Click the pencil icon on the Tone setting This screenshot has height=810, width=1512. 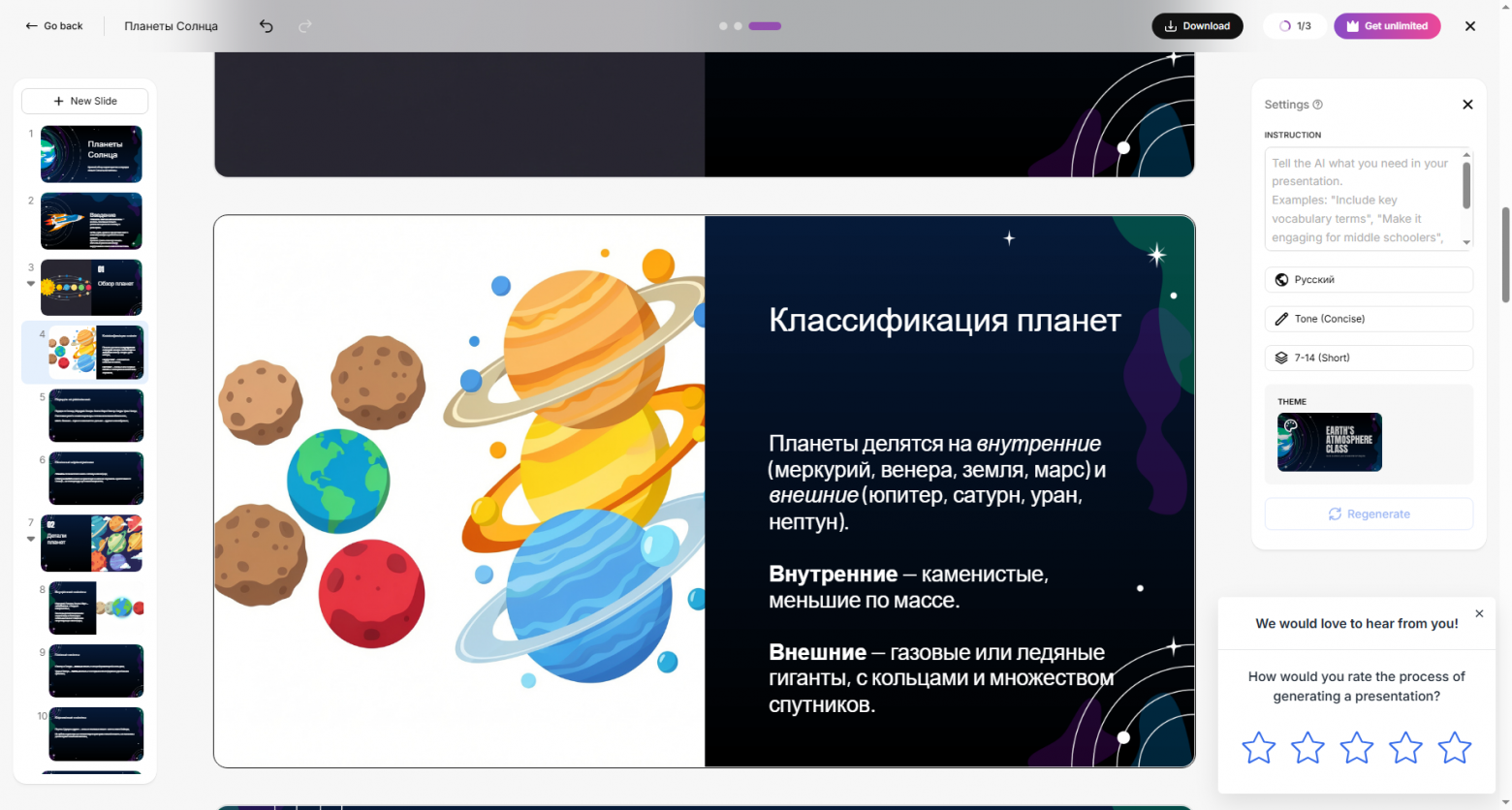1281,318
